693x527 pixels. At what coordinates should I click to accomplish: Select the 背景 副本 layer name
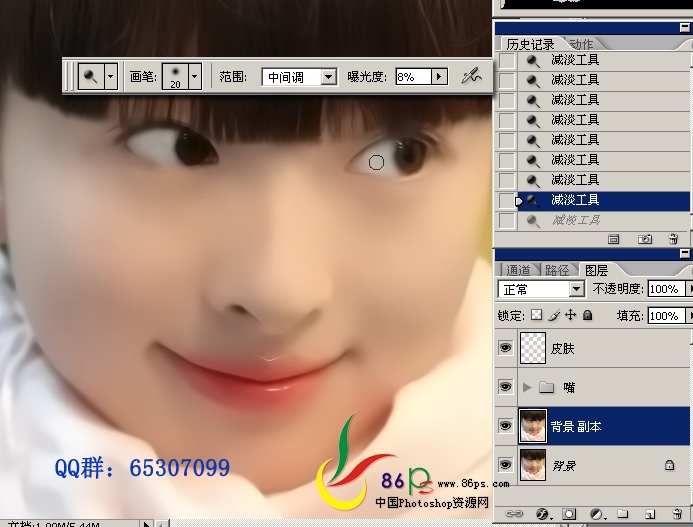(x=576, y=427)
